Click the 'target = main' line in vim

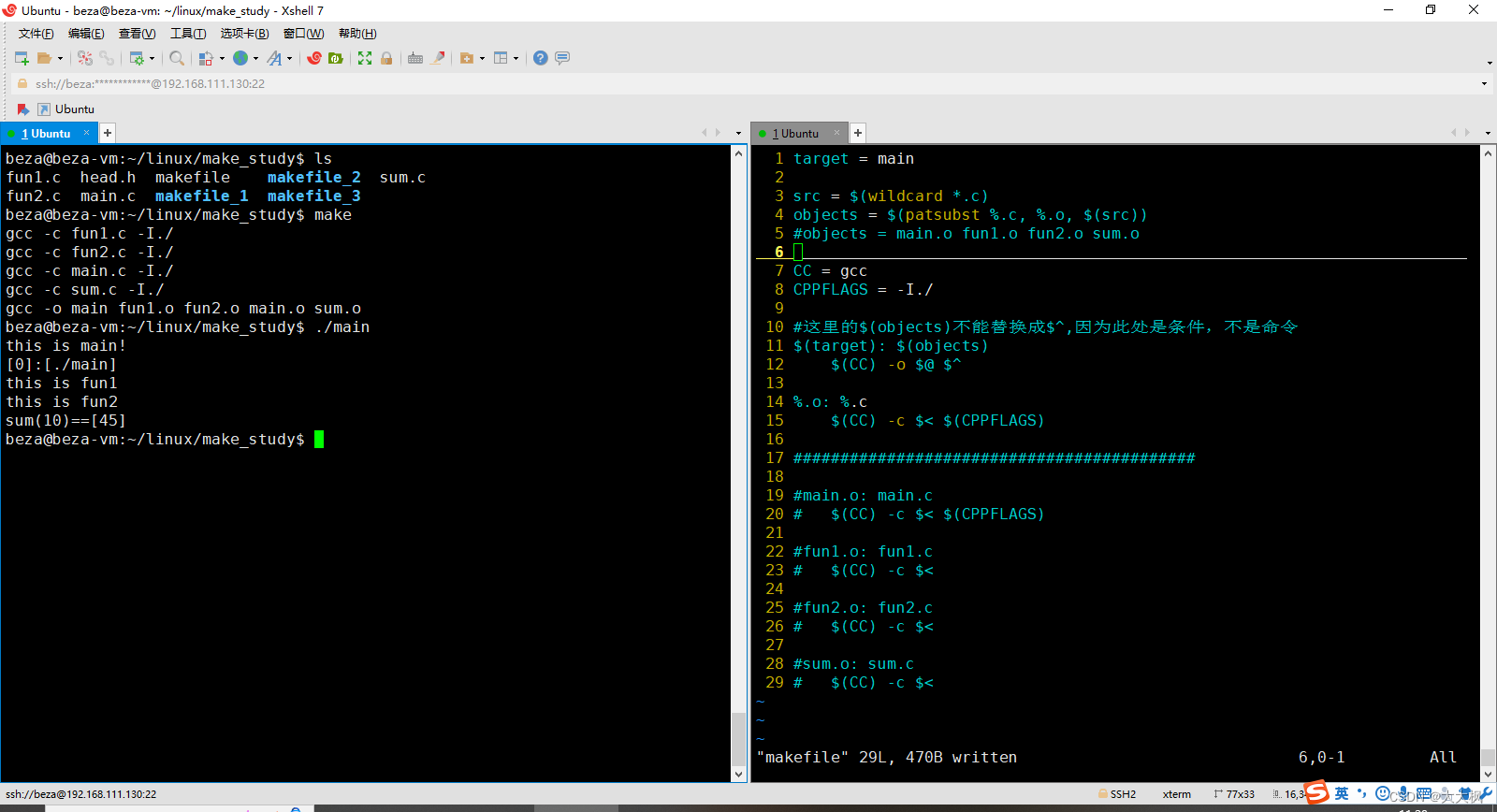click(x=853, y=158)
